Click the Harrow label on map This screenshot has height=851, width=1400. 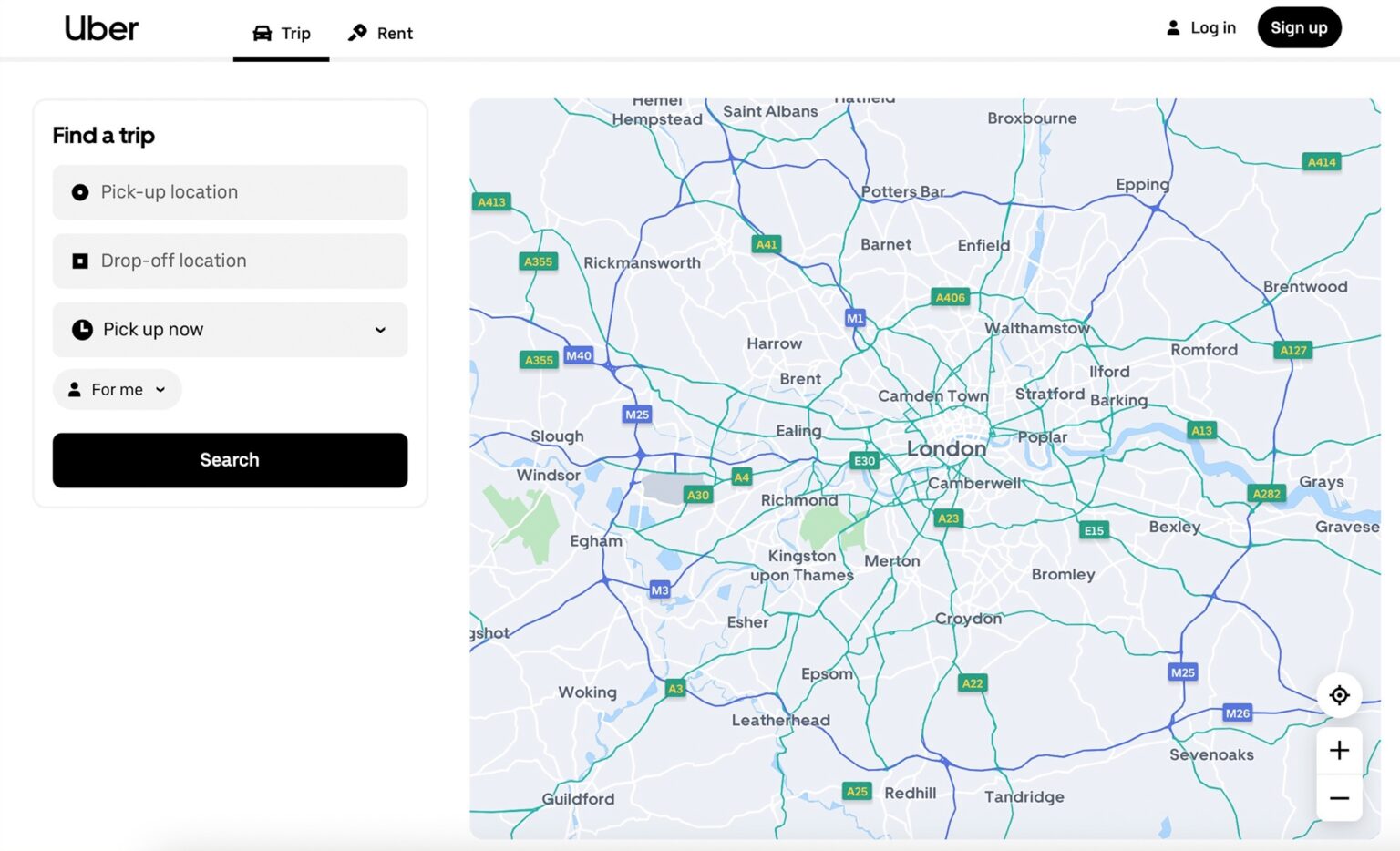775,343
